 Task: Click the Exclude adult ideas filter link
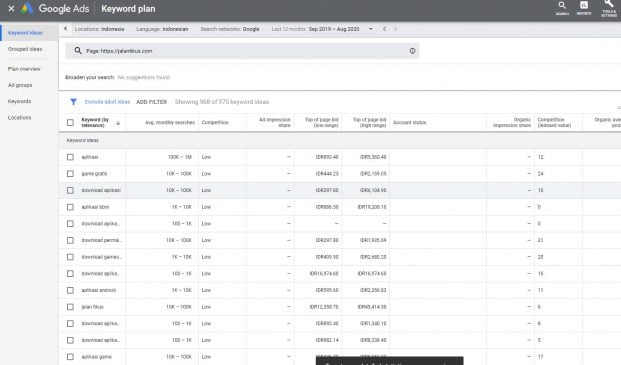click(107, 102)
